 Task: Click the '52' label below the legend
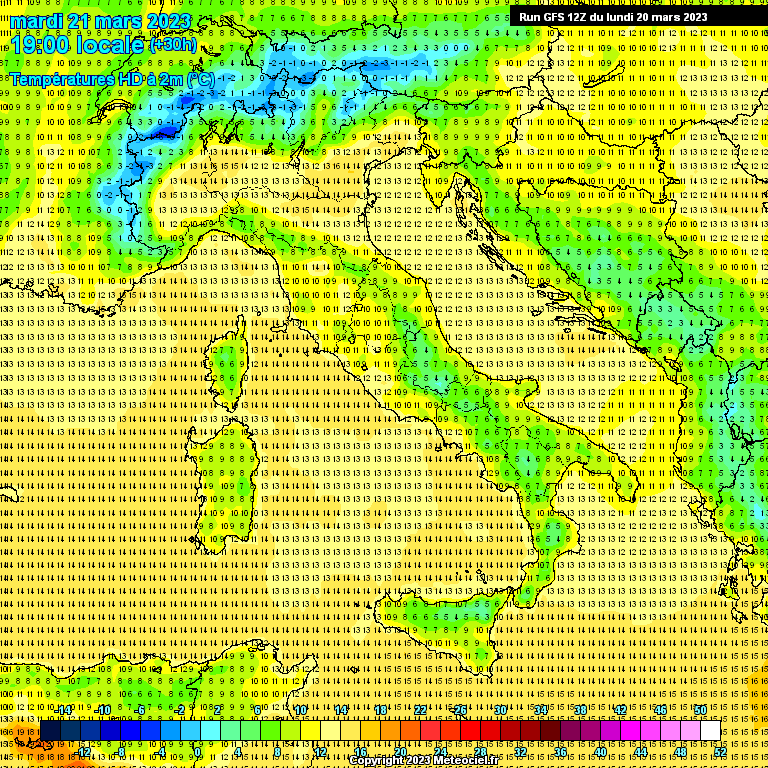720,752
